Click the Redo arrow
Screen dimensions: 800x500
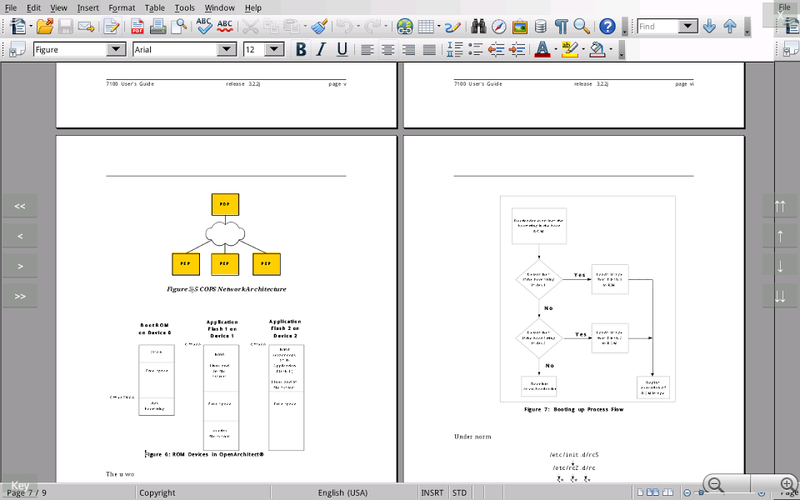click(x=372, y=26)
